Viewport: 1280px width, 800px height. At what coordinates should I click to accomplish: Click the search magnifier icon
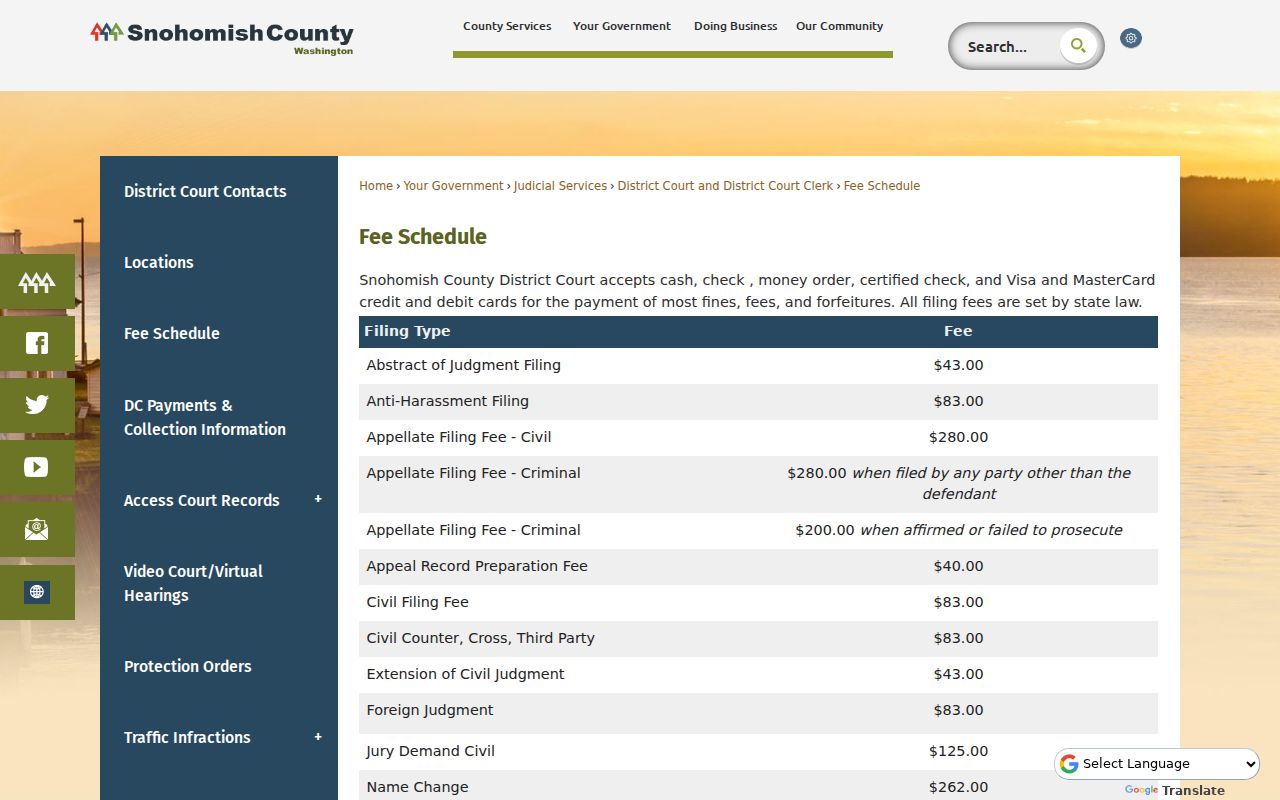(x=1078, y=46)
